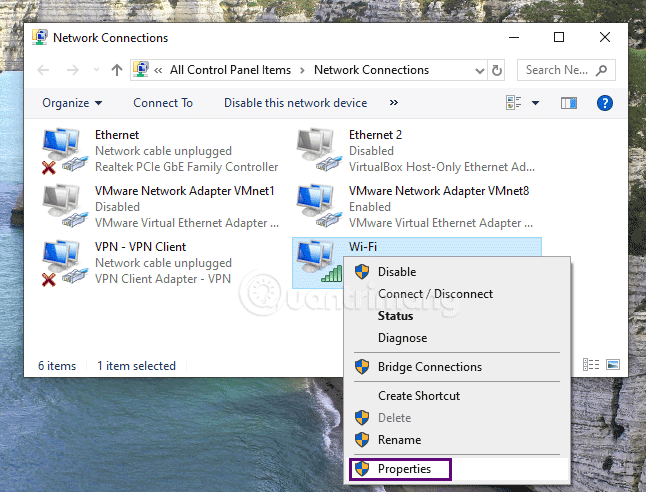Expand the breadcrumb overflow chevron
The height and width of the screenshot is (492, 646).
158,70
